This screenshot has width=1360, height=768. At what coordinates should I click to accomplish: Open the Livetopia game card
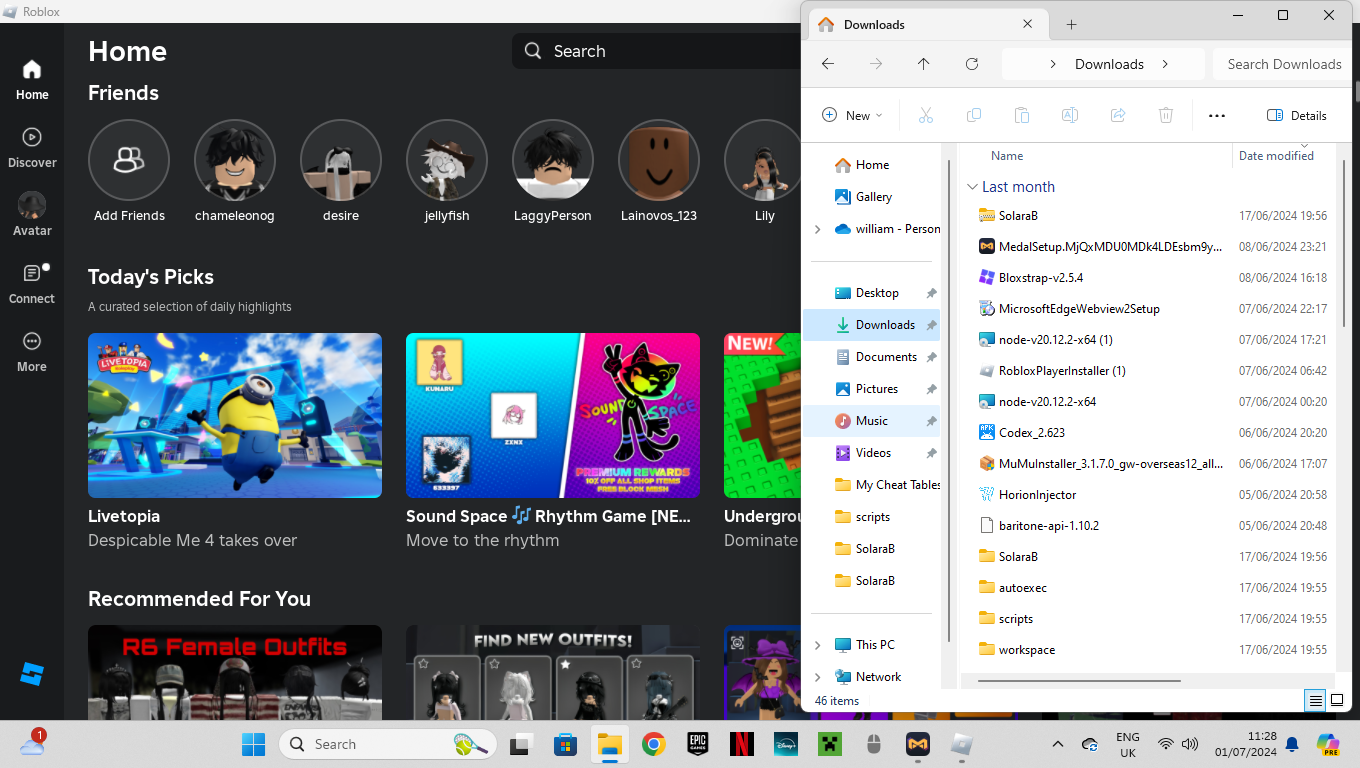(x=235, y=441)
